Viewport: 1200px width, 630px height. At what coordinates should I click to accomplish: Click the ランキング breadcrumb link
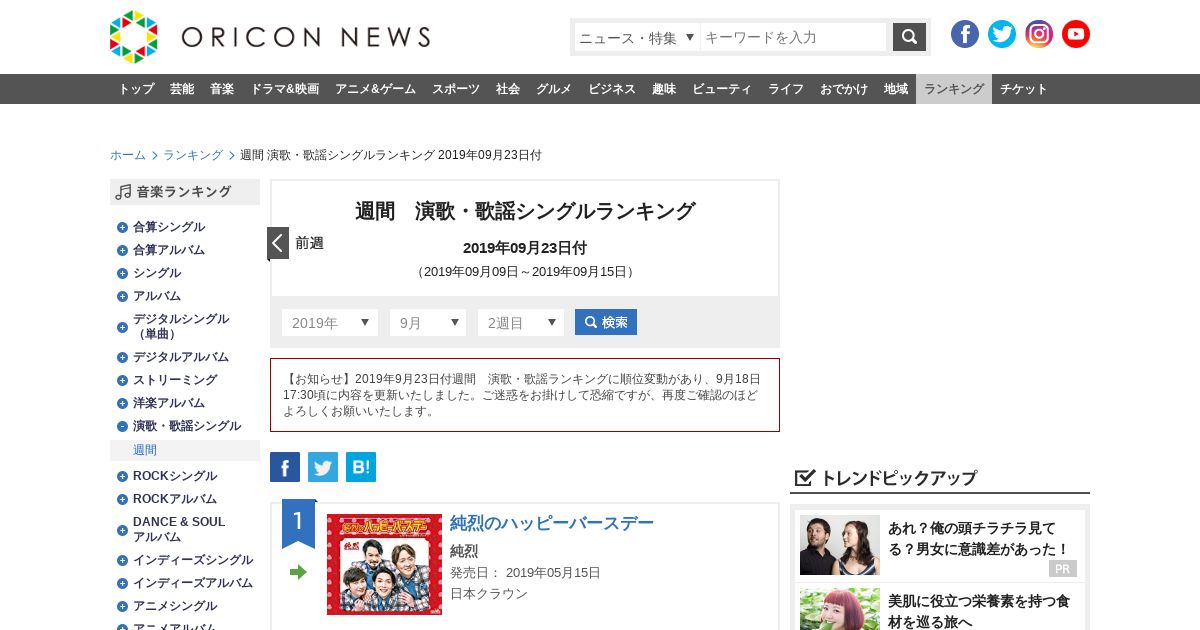pyautogui.click(x=193, y=155)
